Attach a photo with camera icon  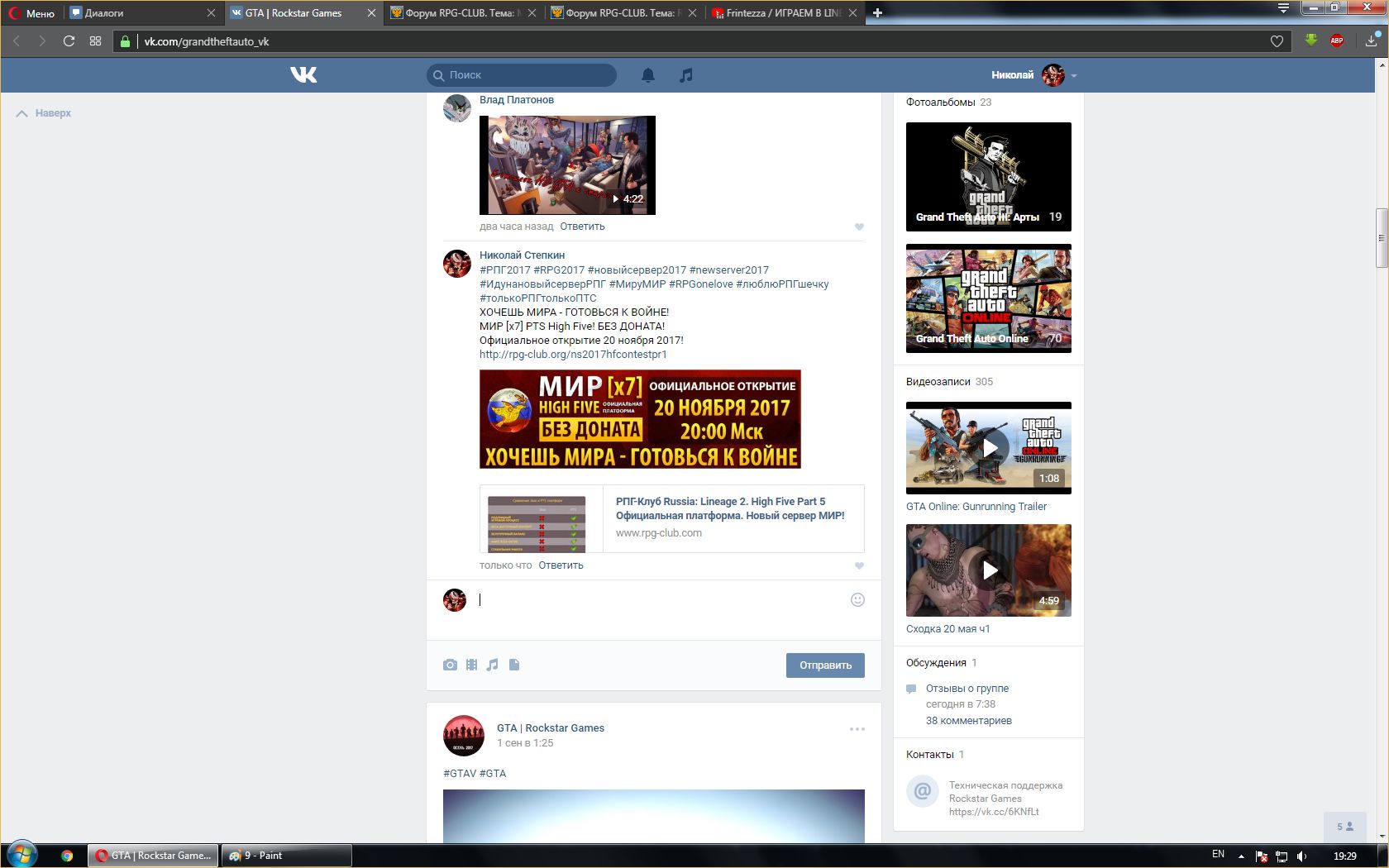[450, 665]
